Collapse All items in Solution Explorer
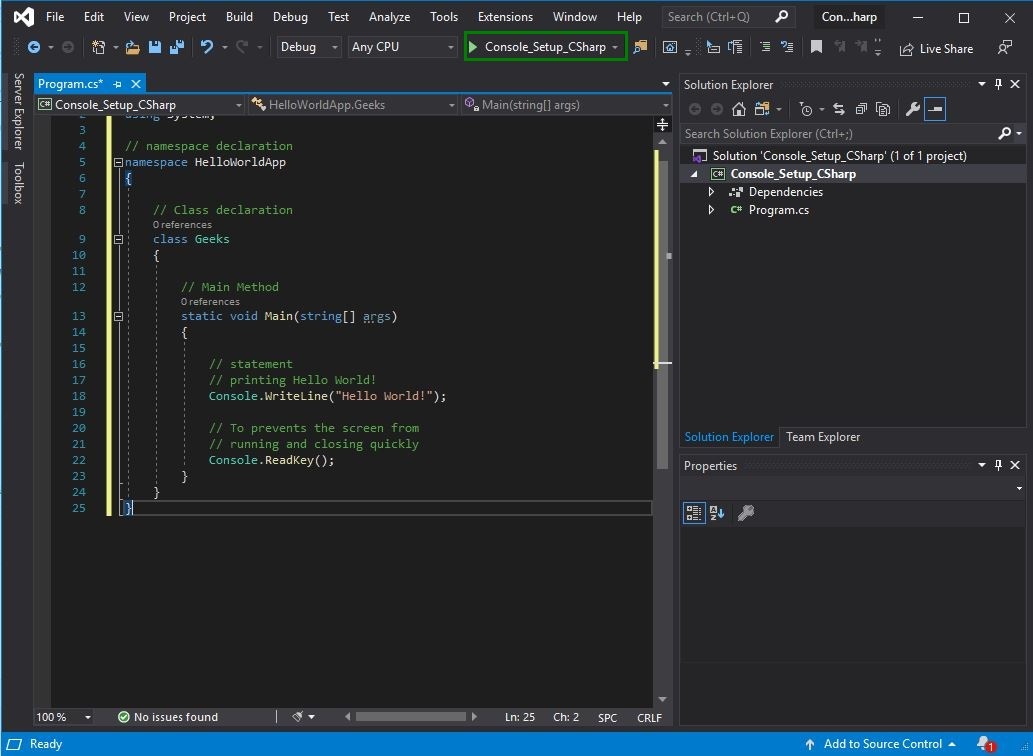This screenshot has width=1033, height=756. 861,109
